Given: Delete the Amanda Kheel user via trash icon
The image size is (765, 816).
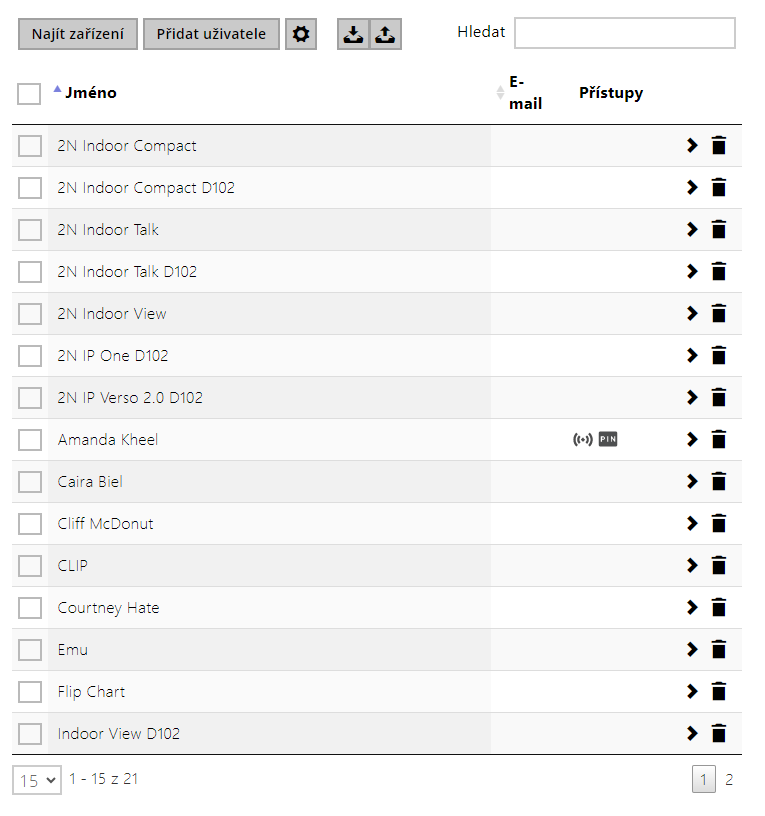Looking at the screenshot, I should click(718, 439).
